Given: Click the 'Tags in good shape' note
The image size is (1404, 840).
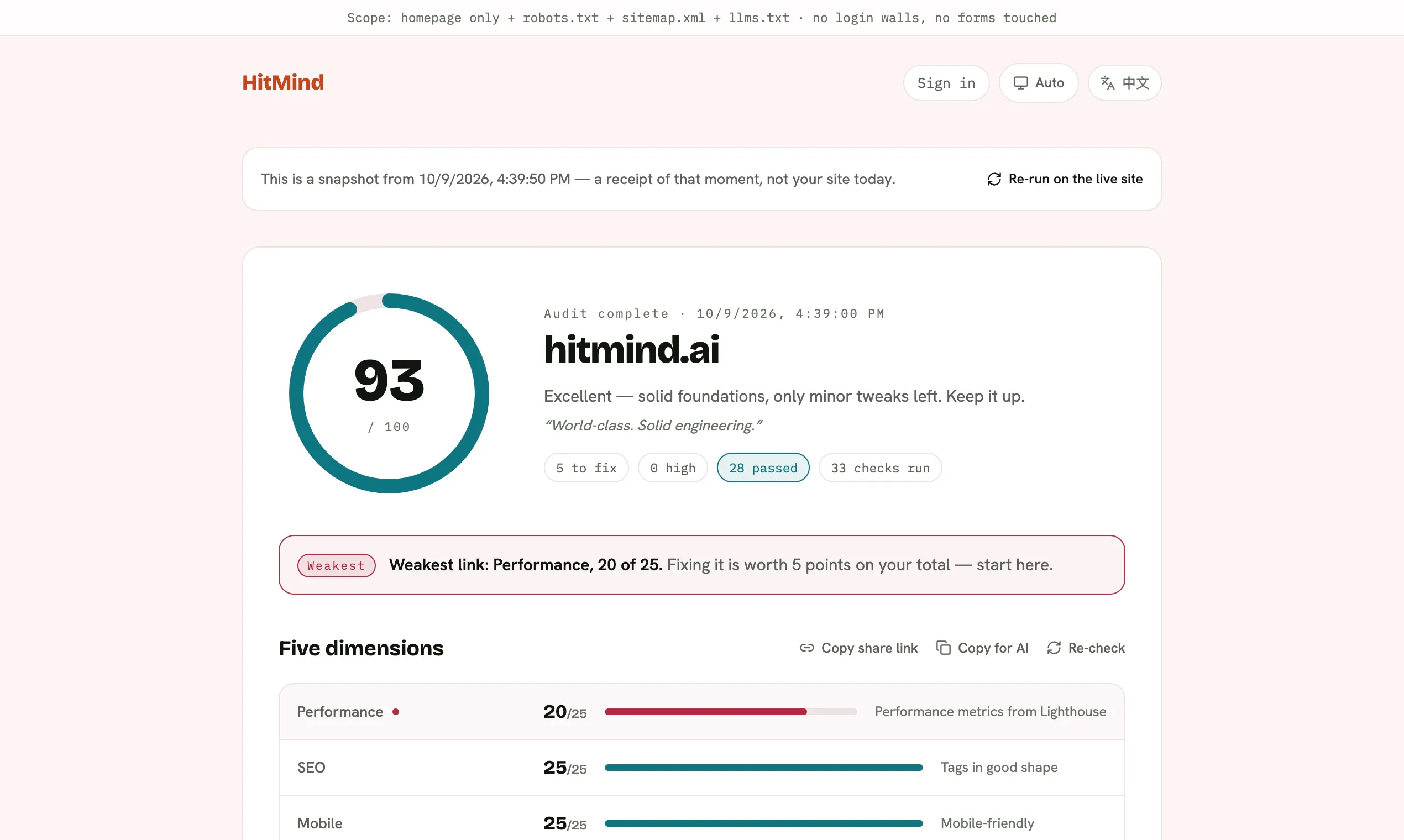Looking at the screenshot, I should [x=999, y=768].
